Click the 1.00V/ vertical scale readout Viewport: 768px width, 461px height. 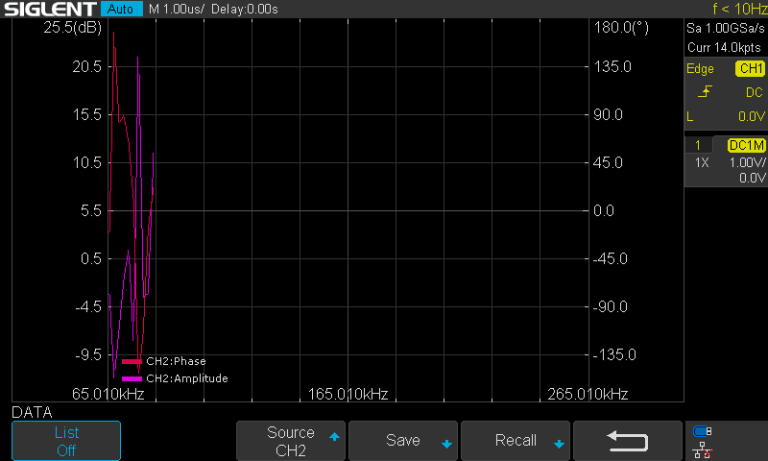tap(746, 162)
